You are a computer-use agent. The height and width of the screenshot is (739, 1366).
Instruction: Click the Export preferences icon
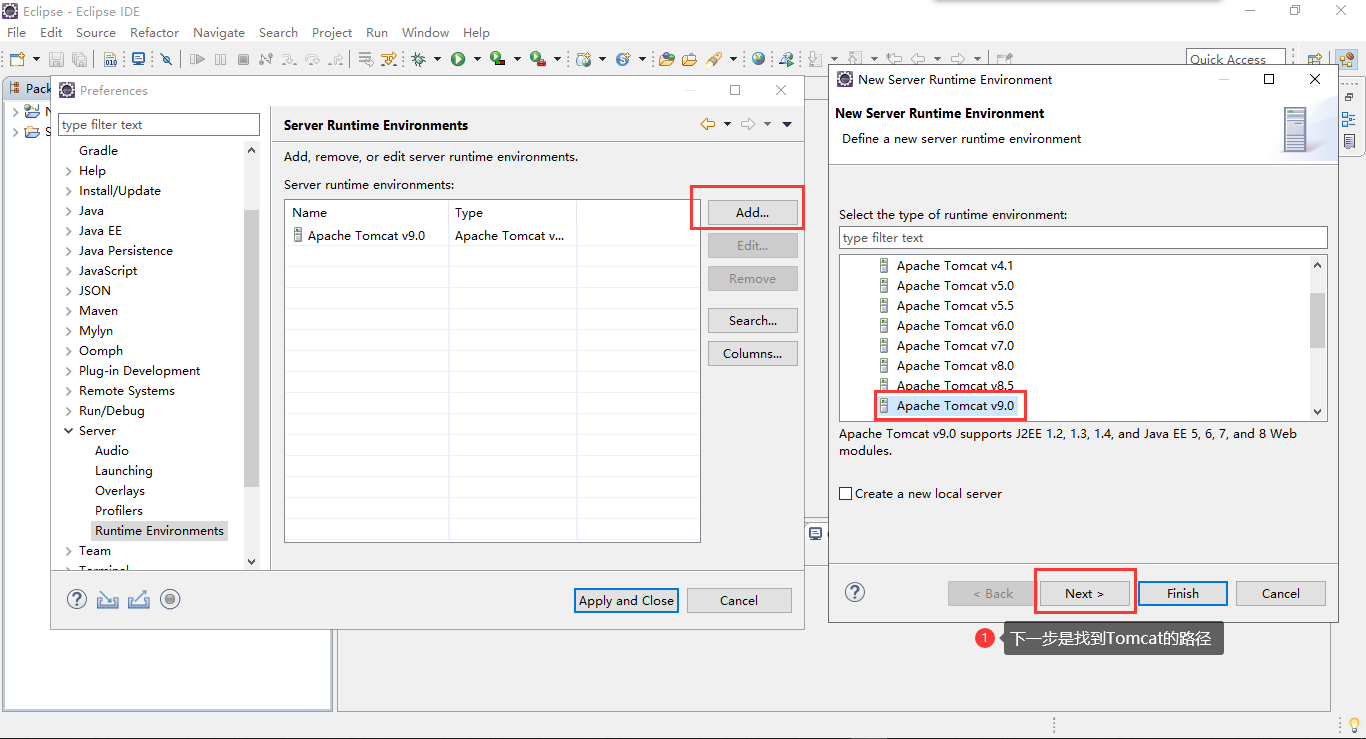139,599
